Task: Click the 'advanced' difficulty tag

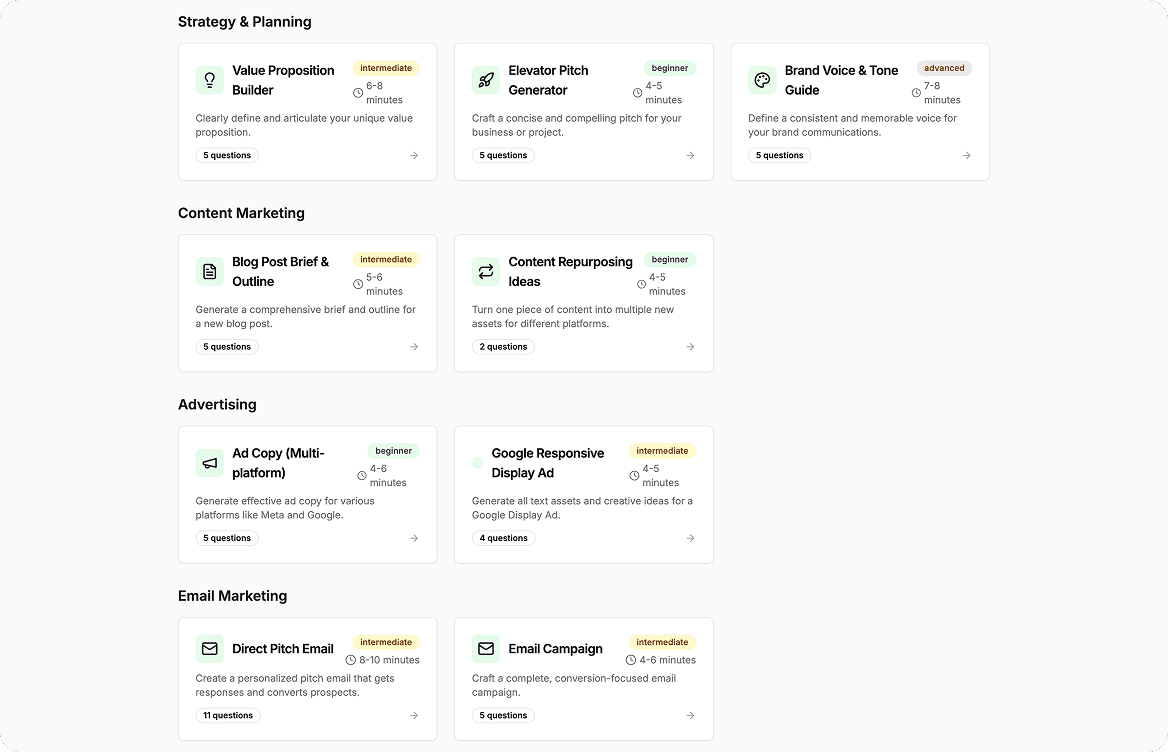Action: (x=944, y=68)
